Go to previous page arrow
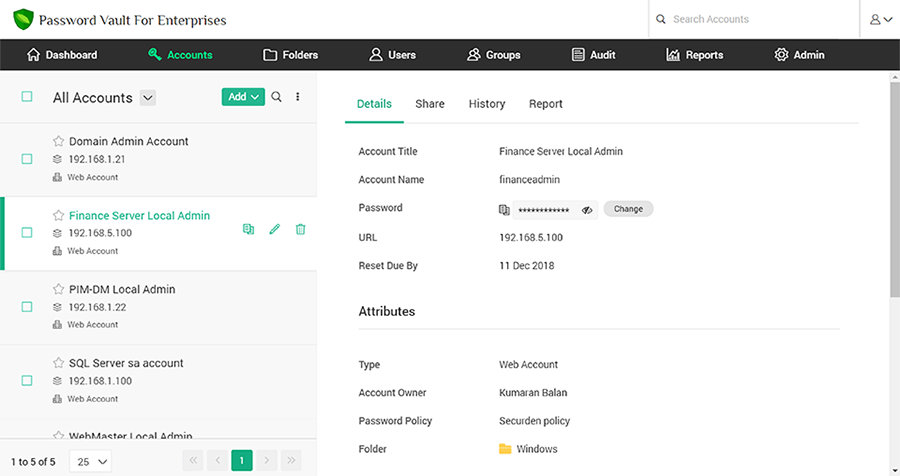 click(x=218, y=460)
